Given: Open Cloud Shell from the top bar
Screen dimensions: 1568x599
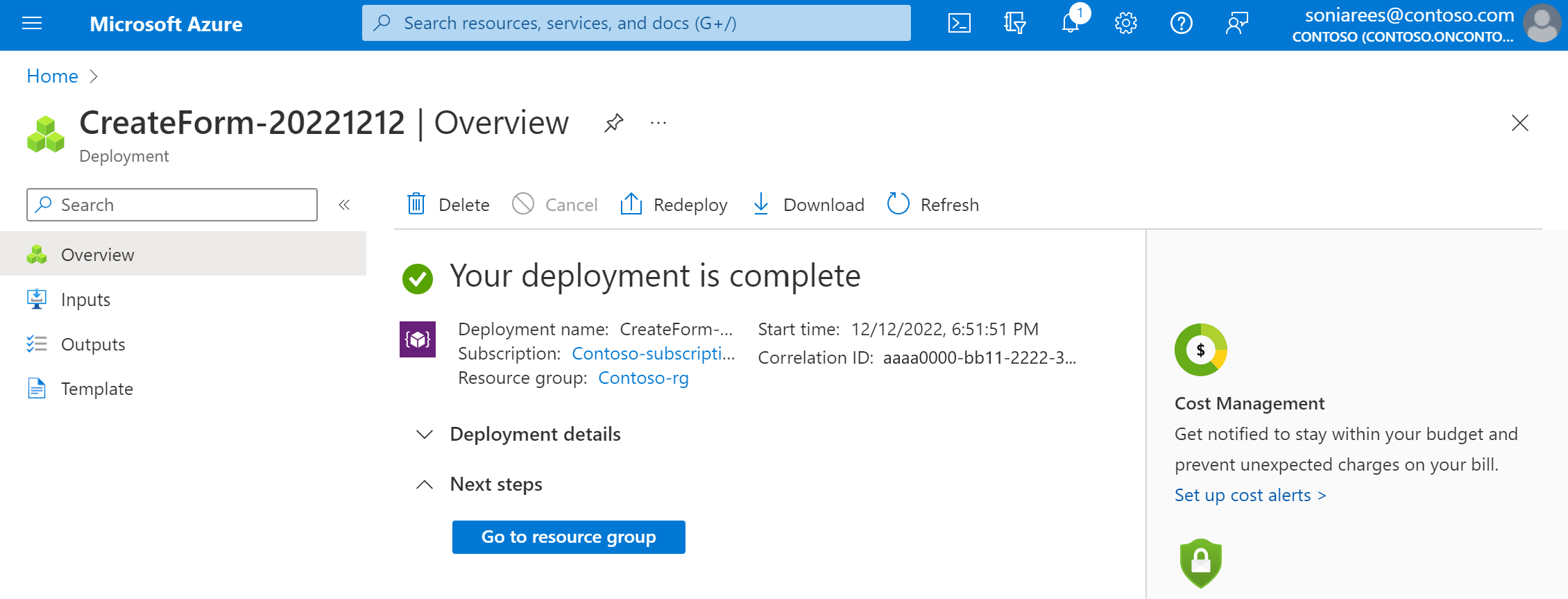Looking at the screenshot, I should point(959,24).
